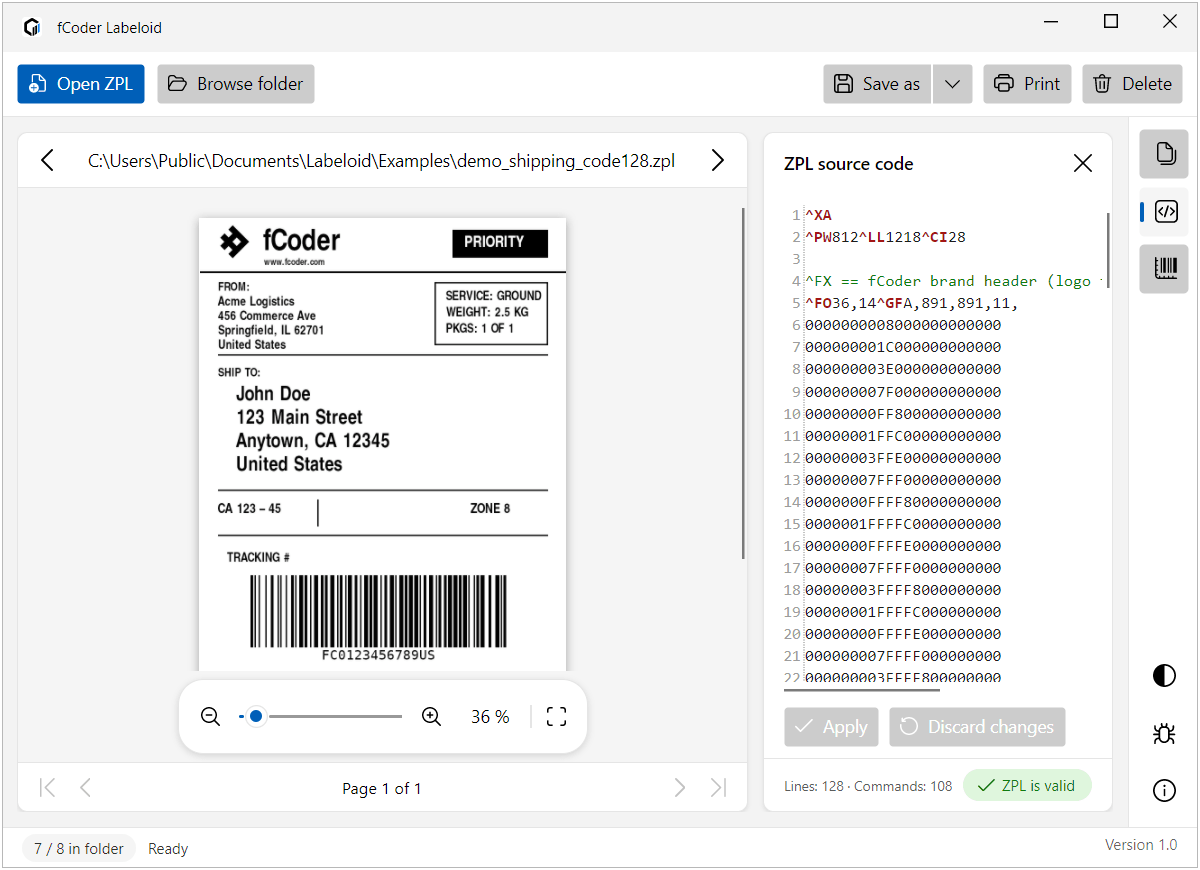Screen dimensions: 1200x870
Task: Click the label preview image
Action: (382, 444)
